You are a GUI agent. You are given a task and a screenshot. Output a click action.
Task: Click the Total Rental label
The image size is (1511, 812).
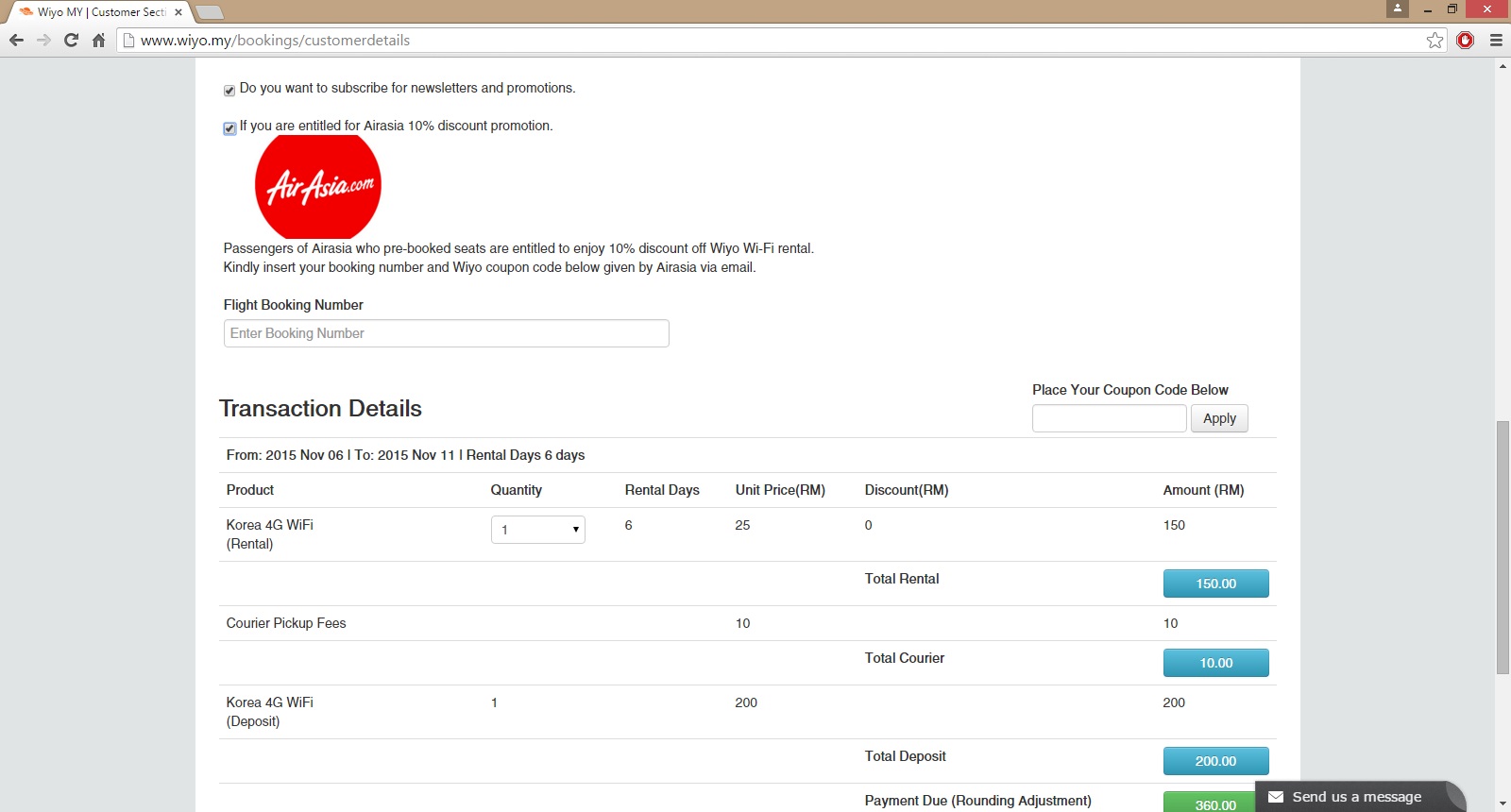tap(902, 579)
